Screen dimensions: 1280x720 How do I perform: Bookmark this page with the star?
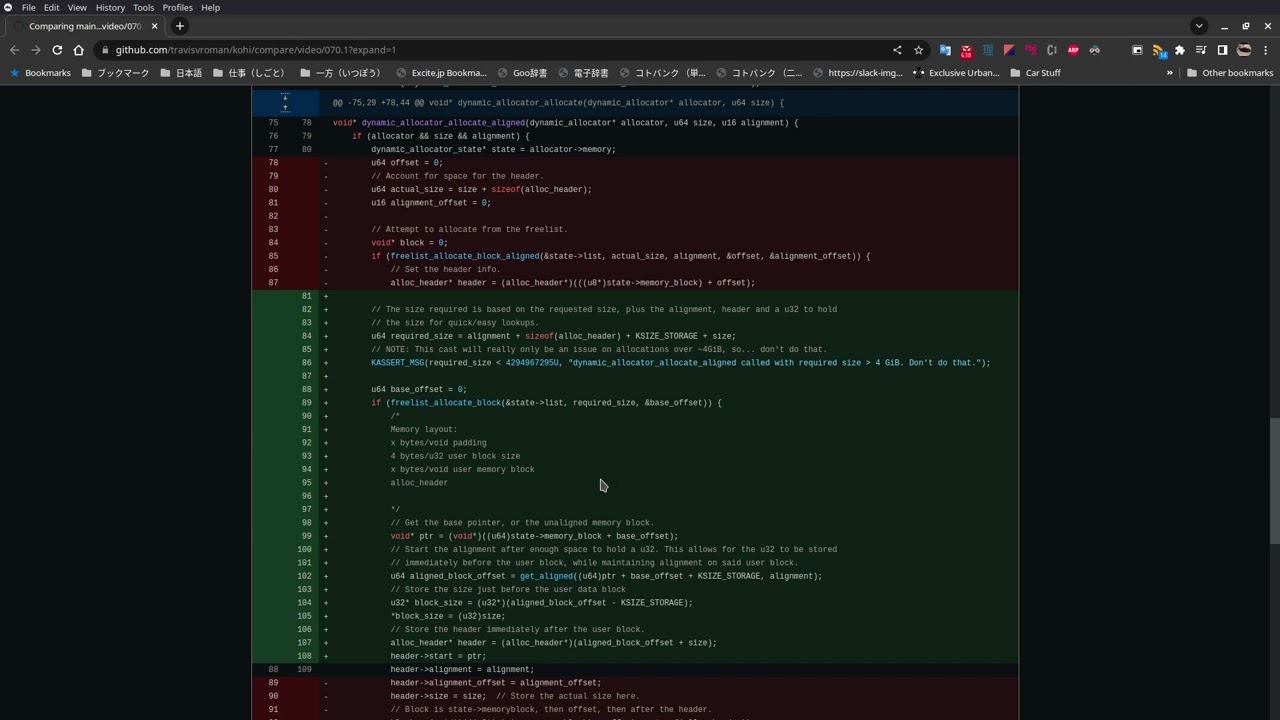pyautogui.click(x=918, y=50)
